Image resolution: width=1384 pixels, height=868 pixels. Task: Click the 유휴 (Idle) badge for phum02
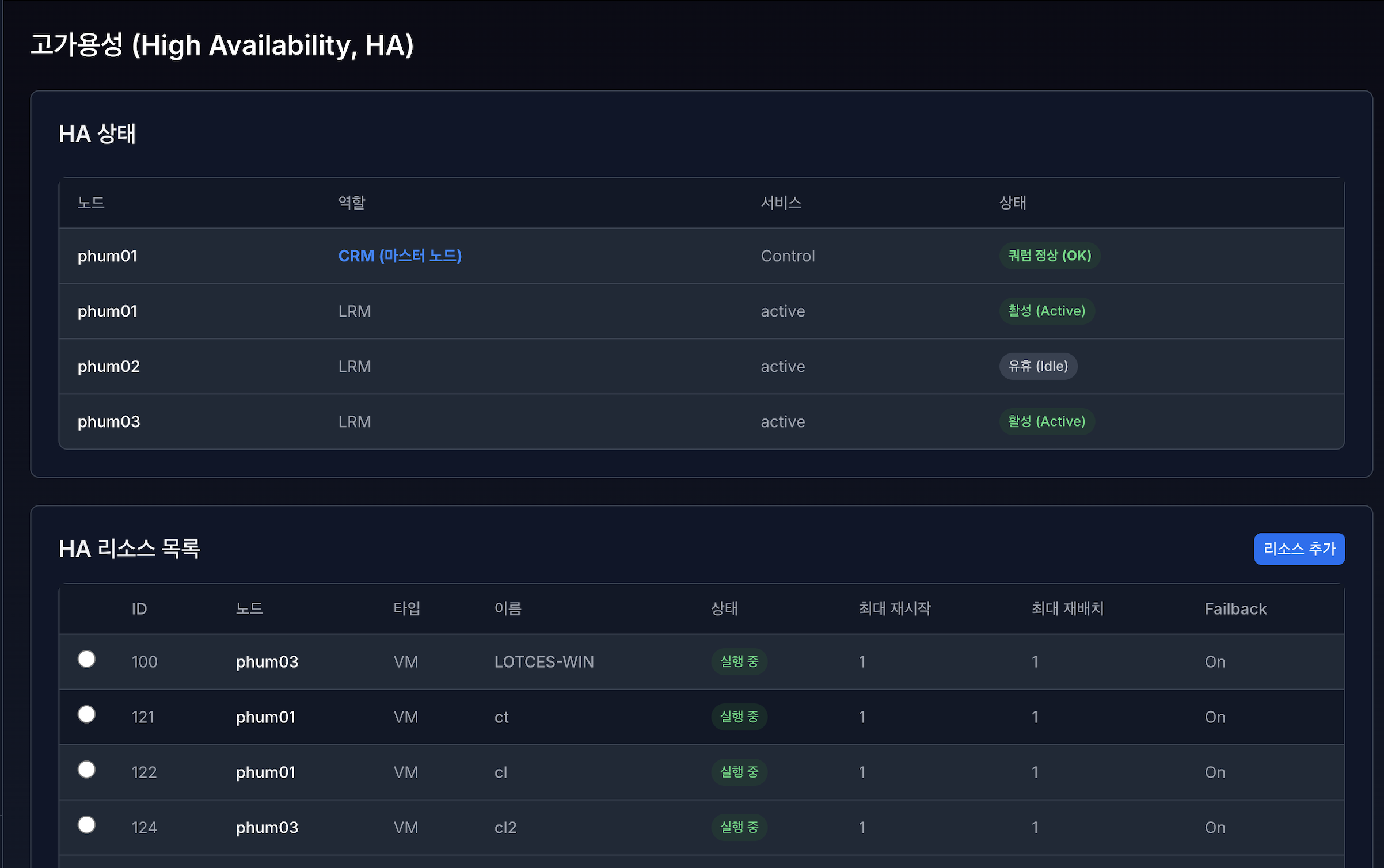tap(1037, 366)
